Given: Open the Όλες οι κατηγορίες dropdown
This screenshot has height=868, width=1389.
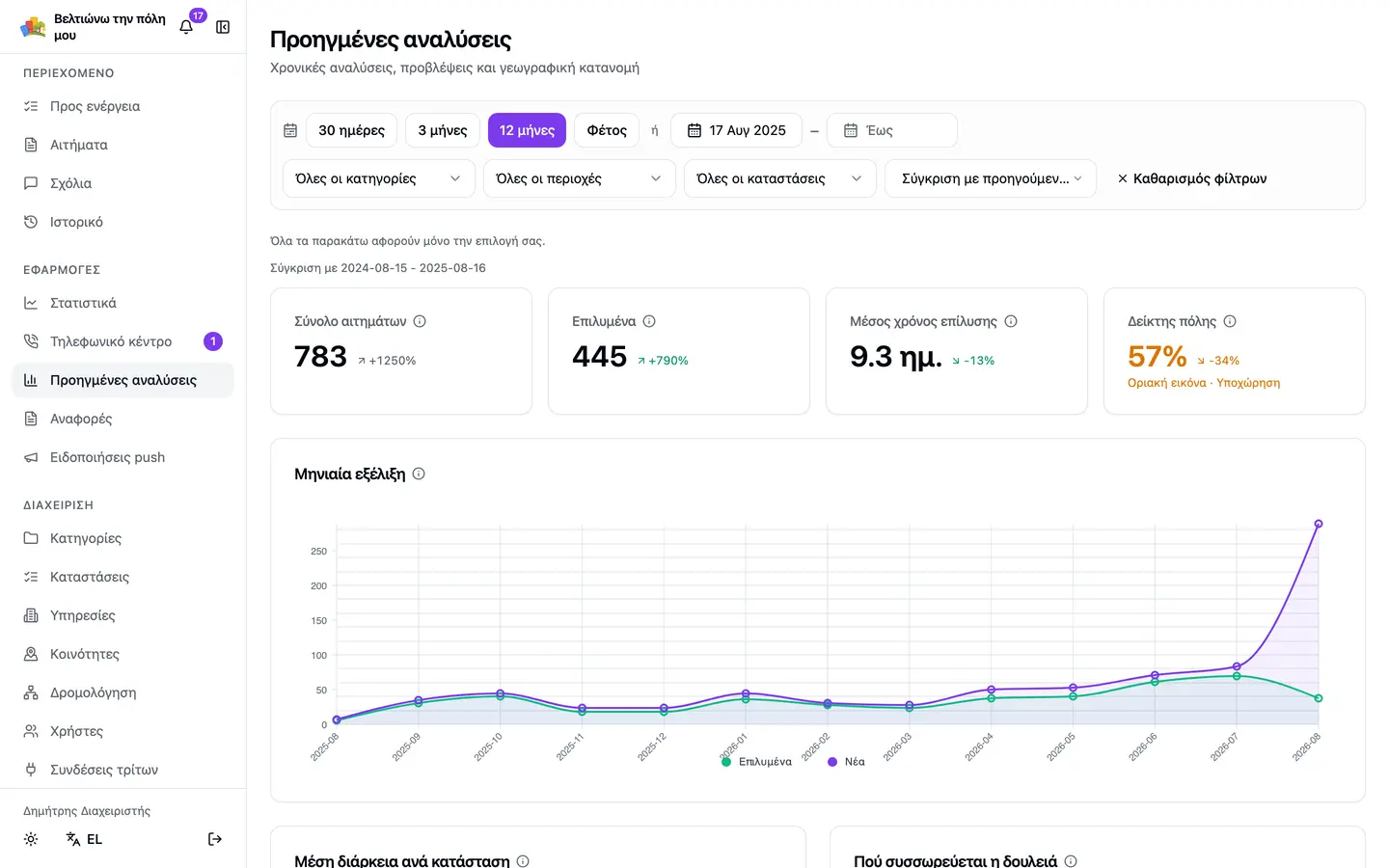Looking at the screenshot, I should [x=379, y=178].
